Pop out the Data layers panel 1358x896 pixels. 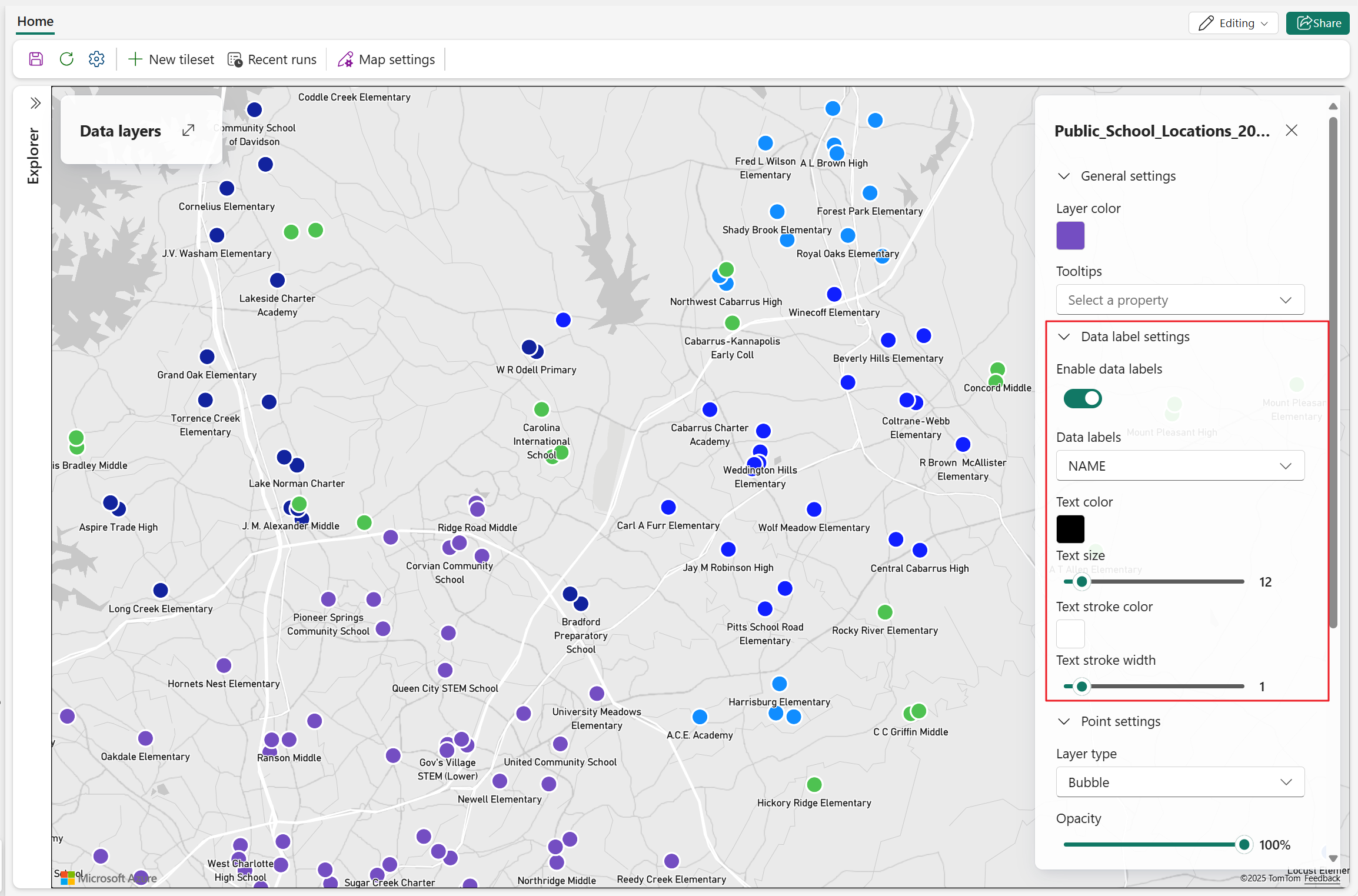(188, 130)
